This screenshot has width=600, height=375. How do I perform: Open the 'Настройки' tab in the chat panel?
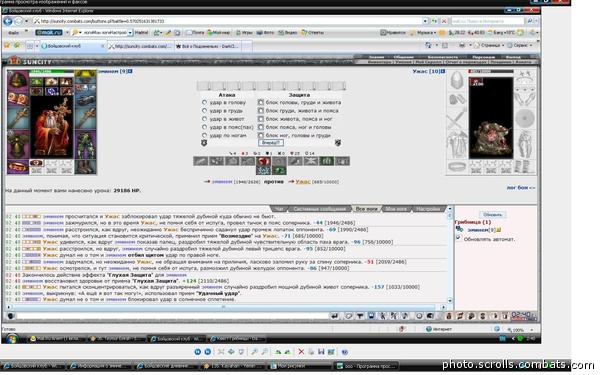[428, 209]
